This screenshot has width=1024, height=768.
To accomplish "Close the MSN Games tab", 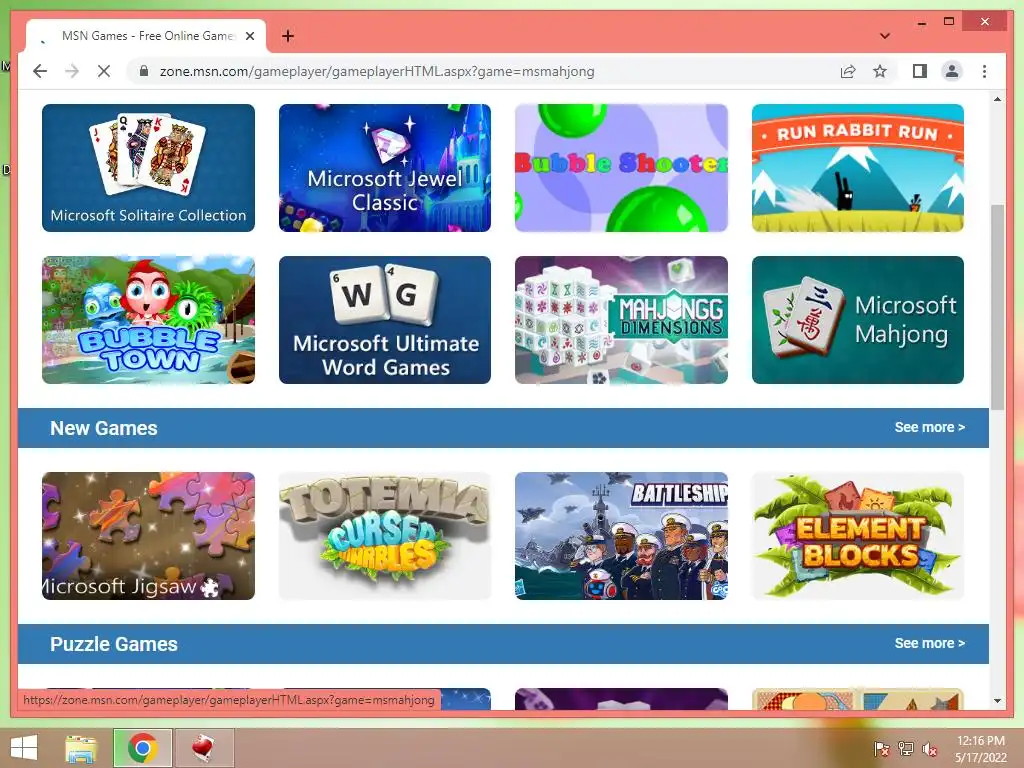I will (x=249, y=36).
